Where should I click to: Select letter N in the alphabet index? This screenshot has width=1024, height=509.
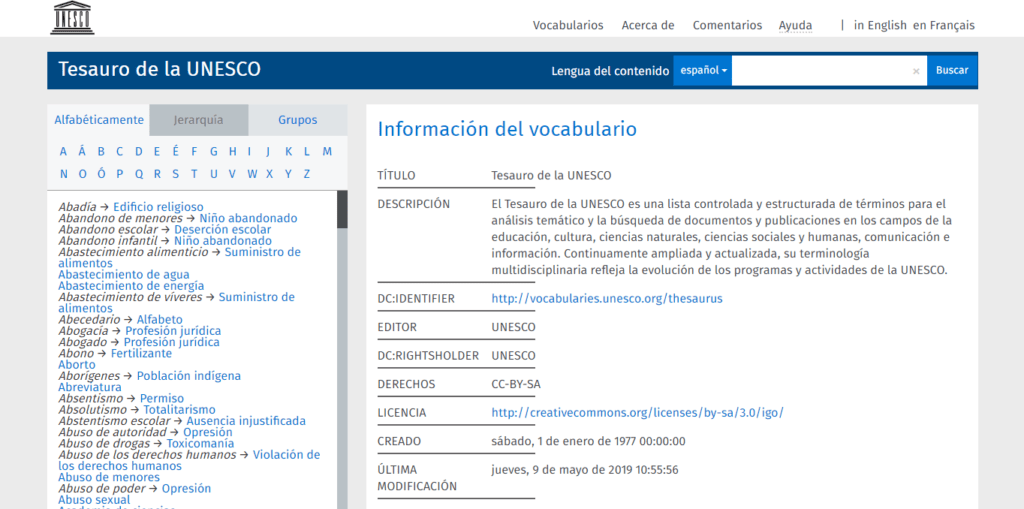pyautogui.click(x=63, y=174)
